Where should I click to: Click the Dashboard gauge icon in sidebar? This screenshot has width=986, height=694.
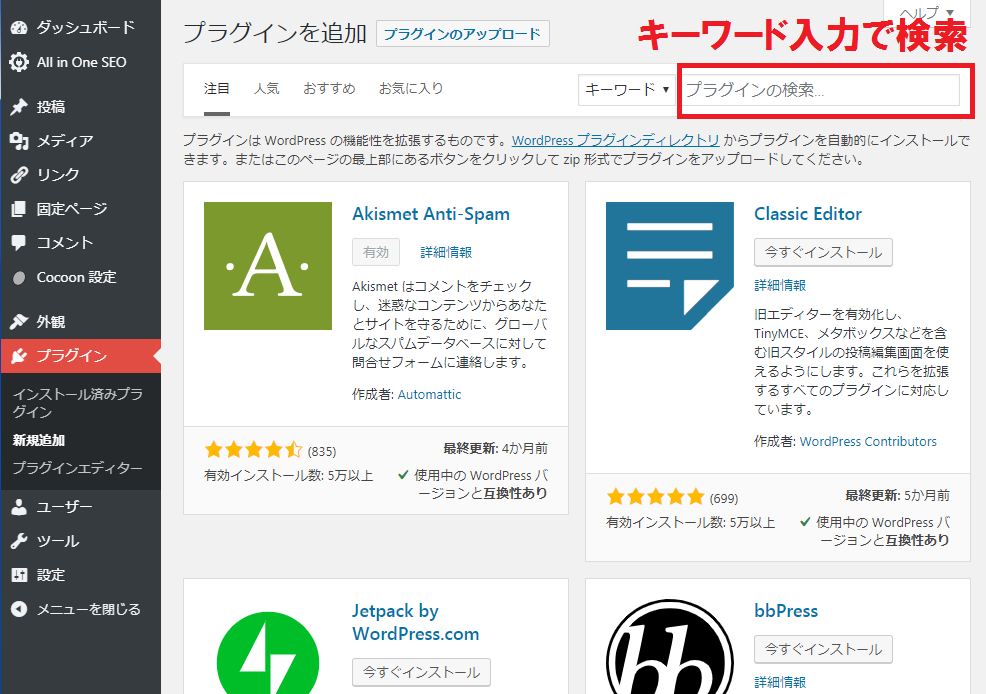click(x=19, y=28)
